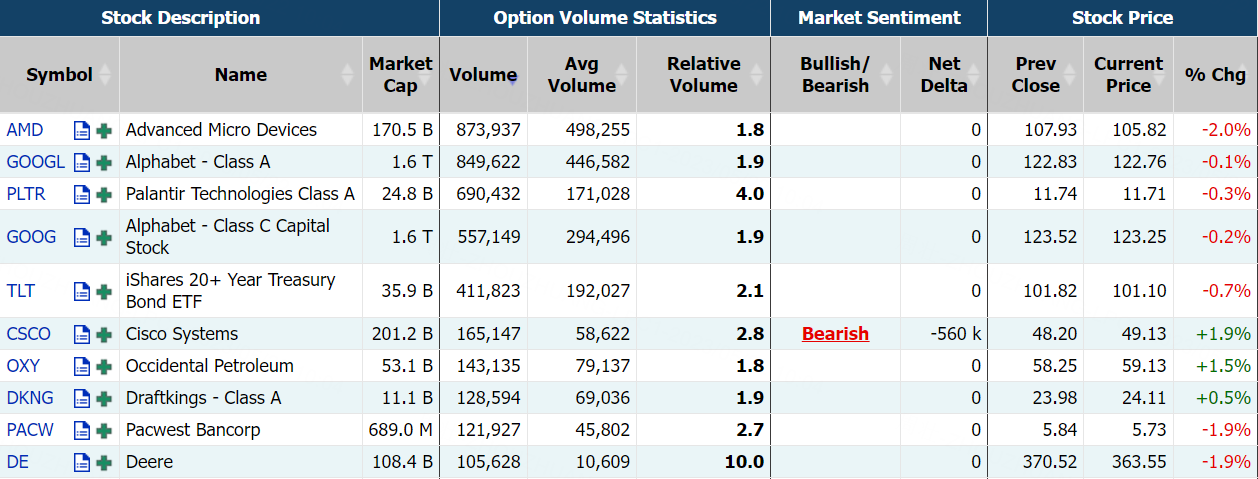Click the red Bearish link for CSCO
The height and width of the screenshot is (479, 1258).
click(835, 334)
